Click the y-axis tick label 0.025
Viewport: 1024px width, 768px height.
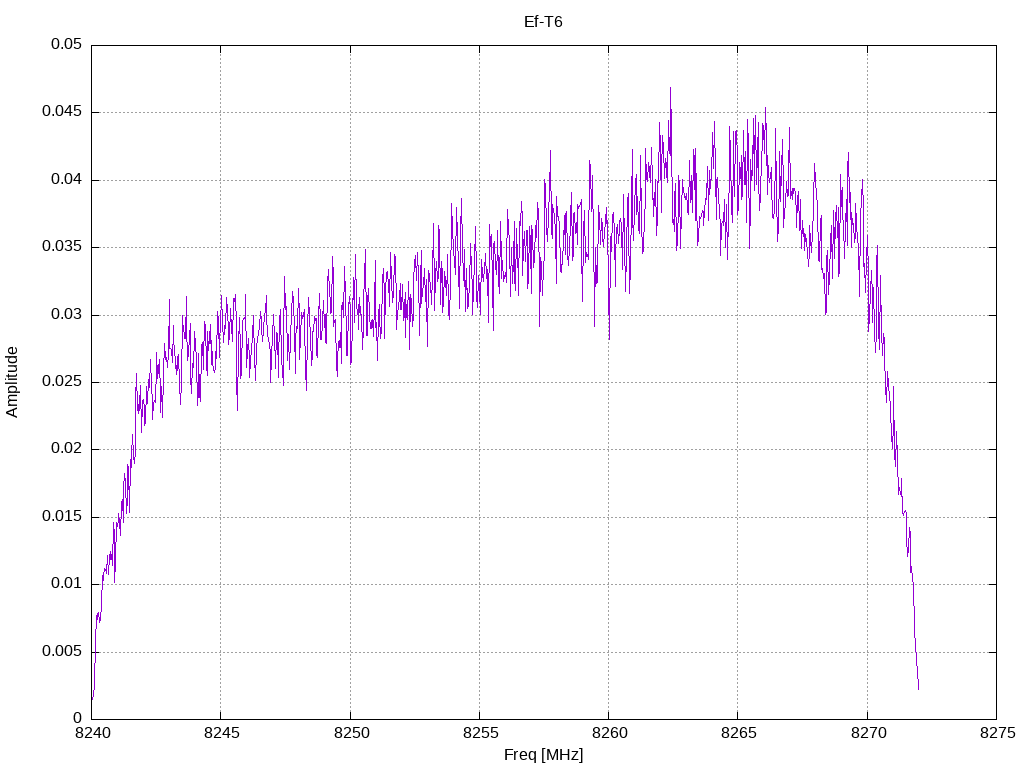62,381
